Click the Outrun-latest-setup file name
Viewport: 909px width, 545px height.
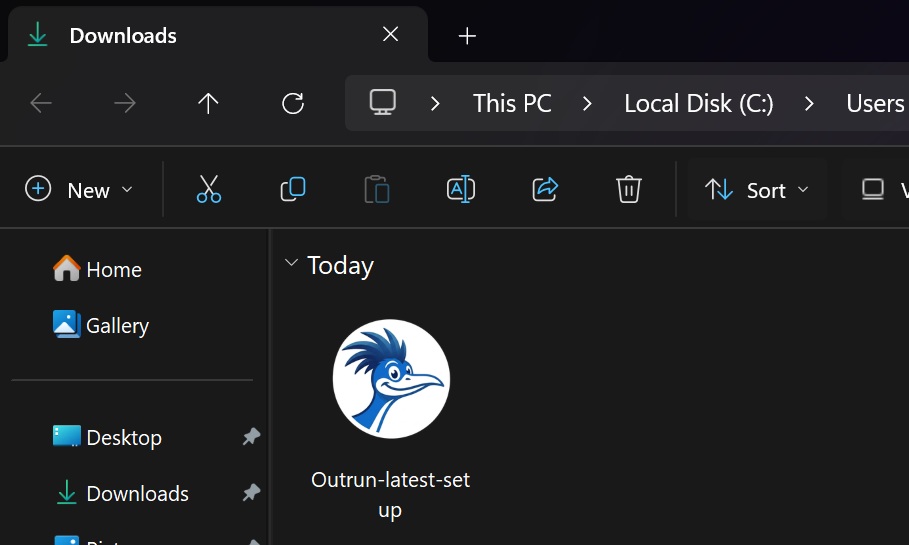click(x=390, y=495)
